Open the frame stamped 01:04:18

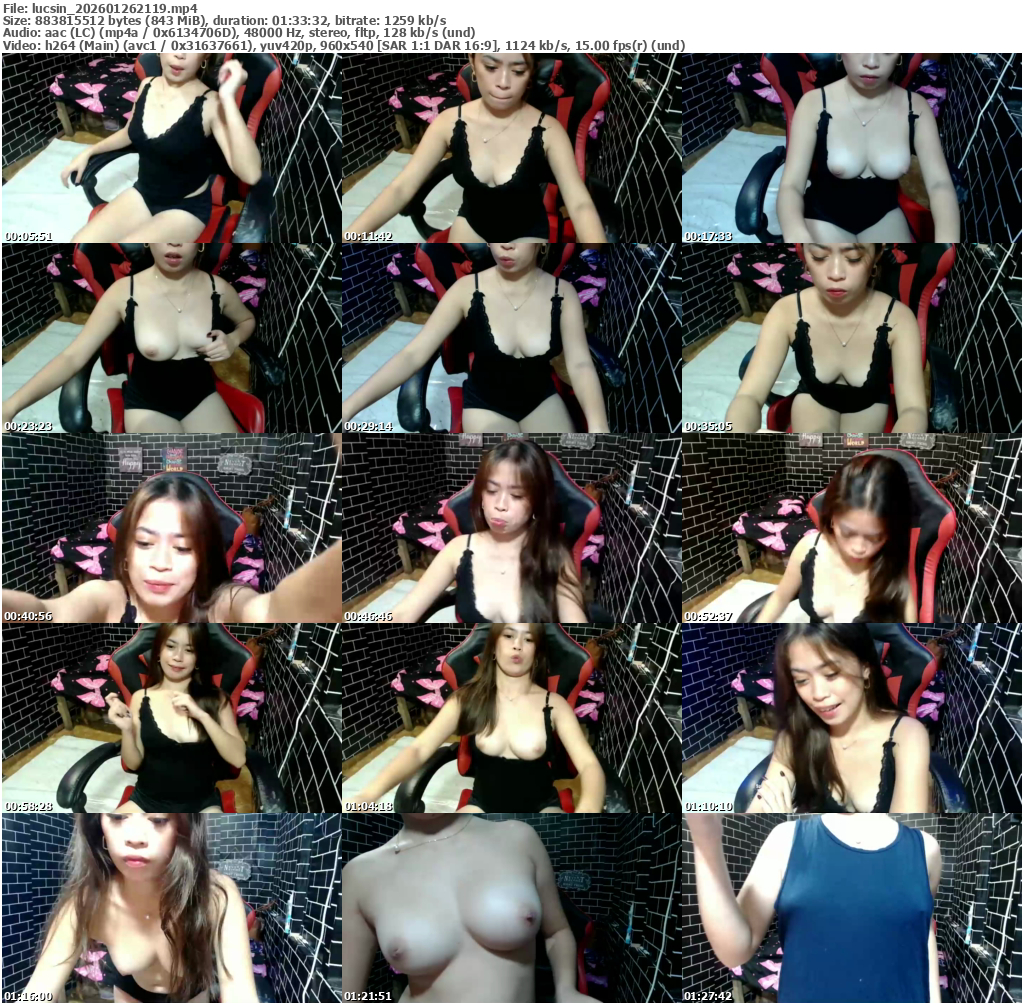511,718
